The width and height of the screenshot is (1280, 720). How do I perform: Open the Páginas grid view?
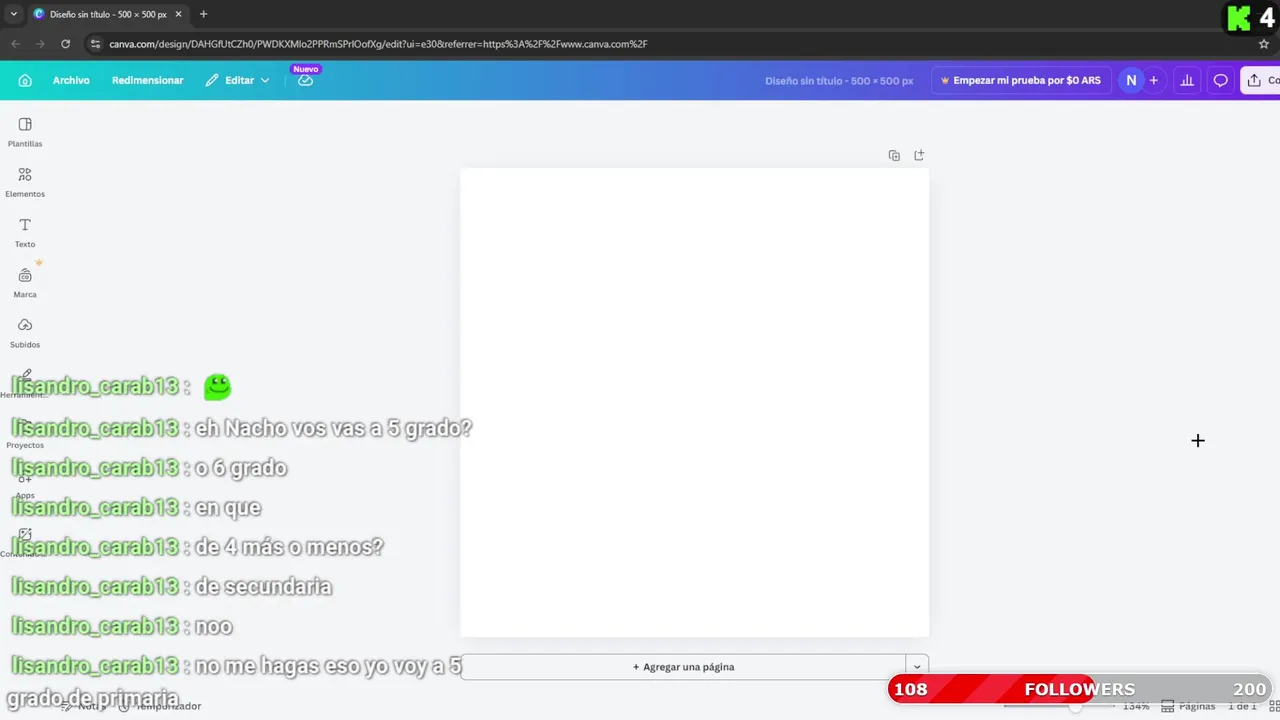1188,706
